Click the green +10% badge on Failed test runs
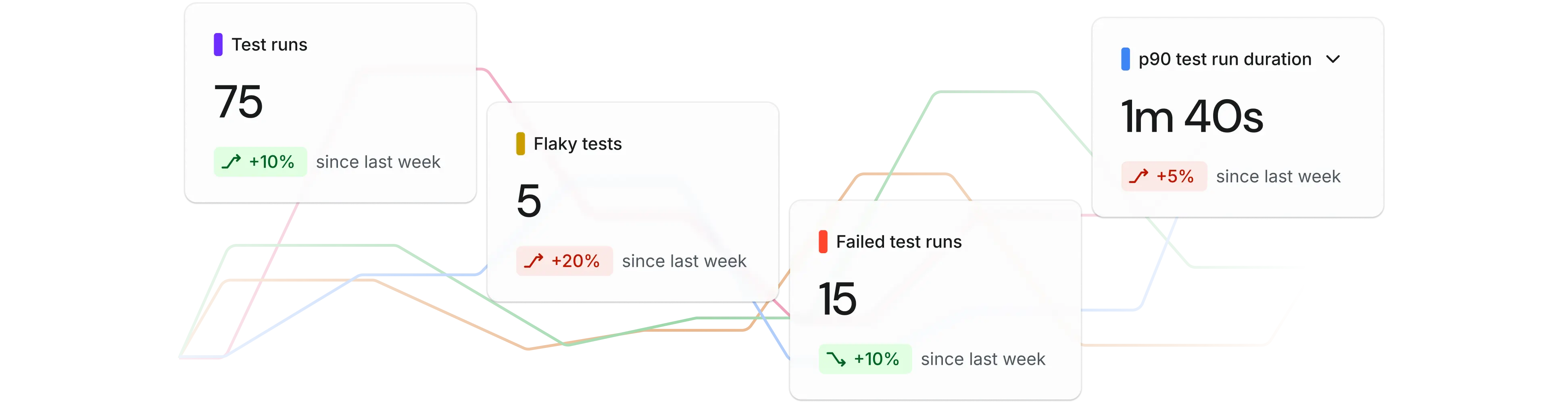Image resolution: width=1568 pixels, height=404 pixels. coord(865,359)
